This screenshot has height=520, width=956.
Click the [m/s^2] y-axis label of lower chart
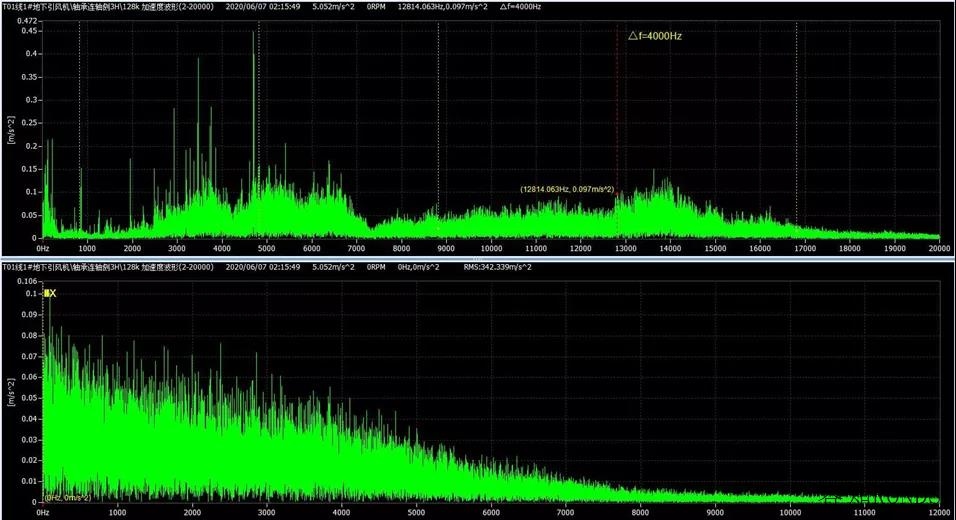click(8, 393)
